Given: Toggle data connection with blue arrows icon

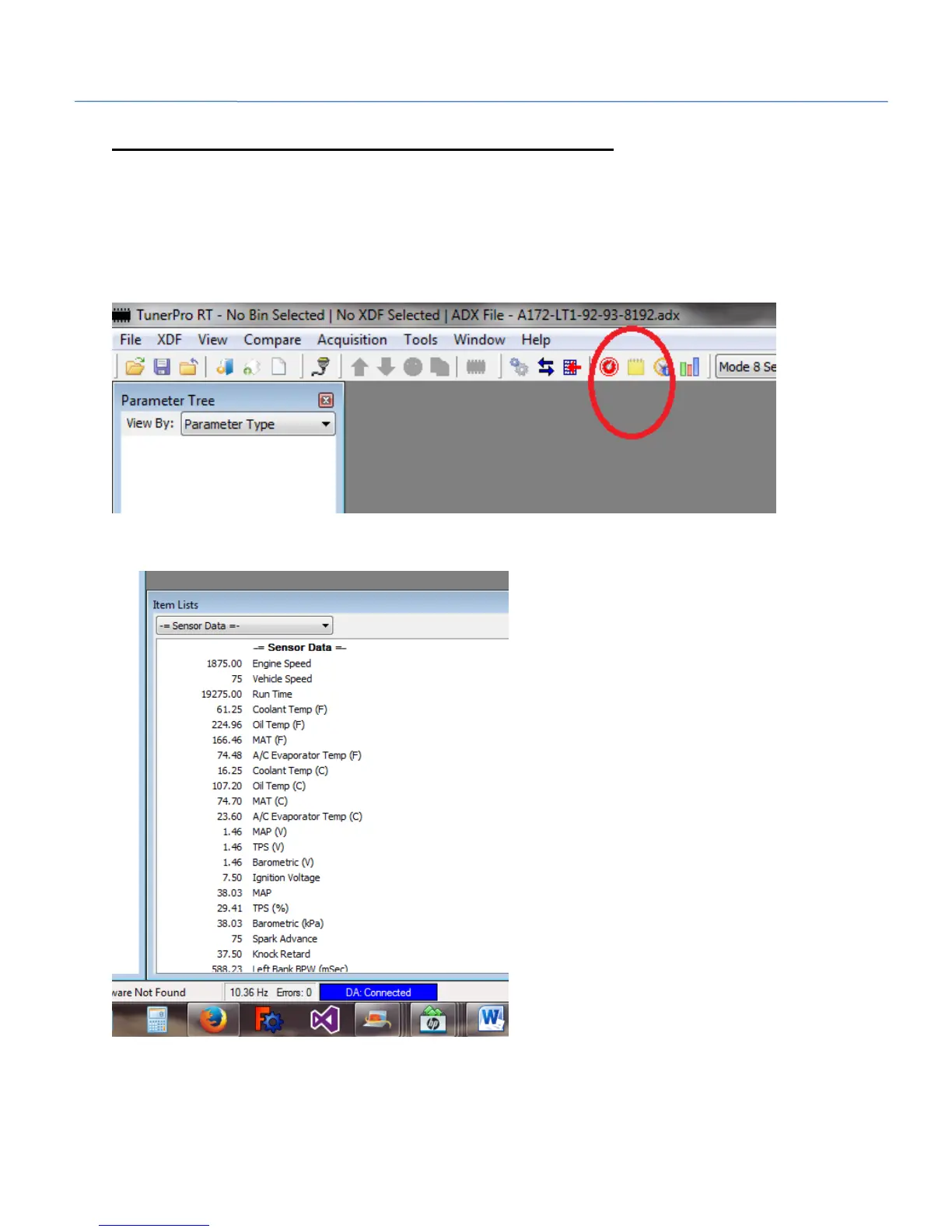Looking at the screenshot, I should [546, 367].
